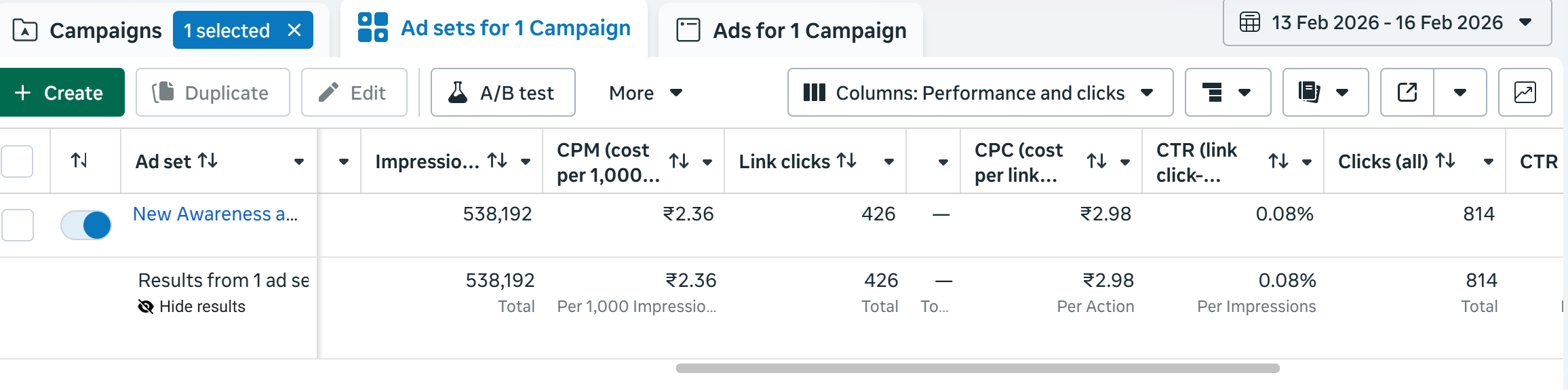Image resolution: width=1568 pixels, height=390 pixels.
Task: Toggle off the New Awareness ad set
Action: 86,225
